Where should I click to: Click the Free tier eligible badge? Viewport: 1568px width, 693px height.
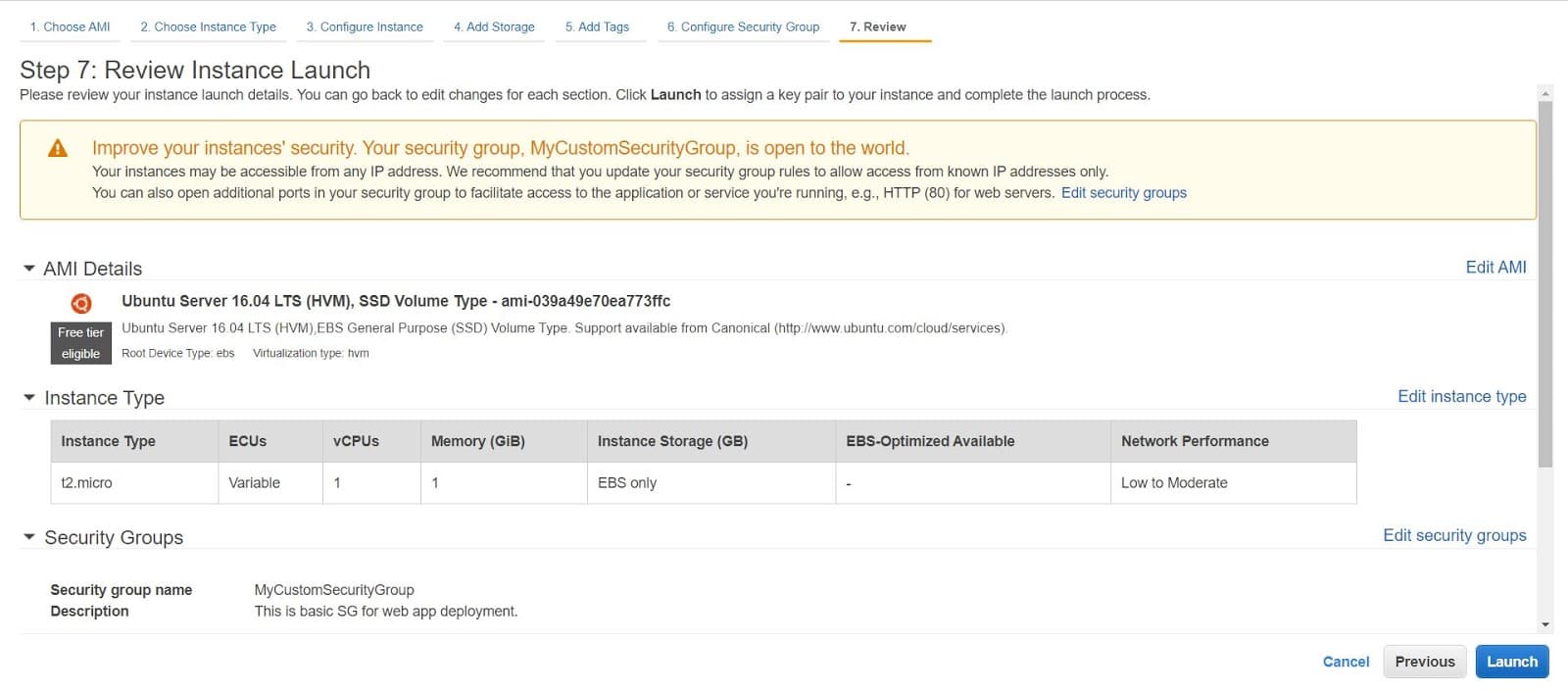pos(80,343)
